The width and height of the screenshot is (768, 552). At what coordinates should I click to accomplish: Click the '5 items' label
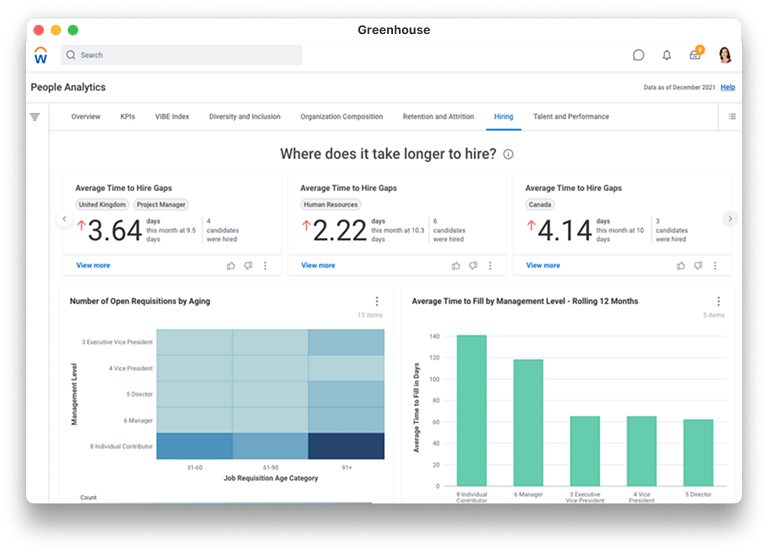point(714,315)
